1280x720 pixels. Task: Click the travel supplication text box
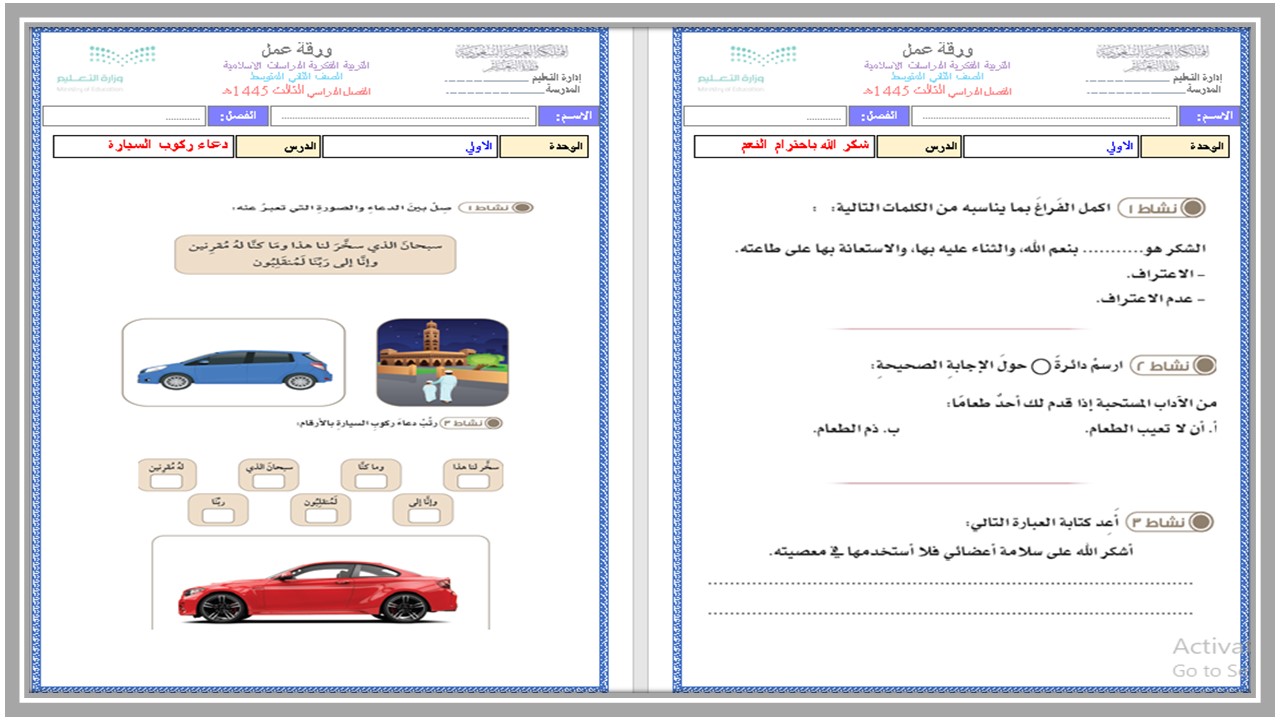[x=315, y=254]
